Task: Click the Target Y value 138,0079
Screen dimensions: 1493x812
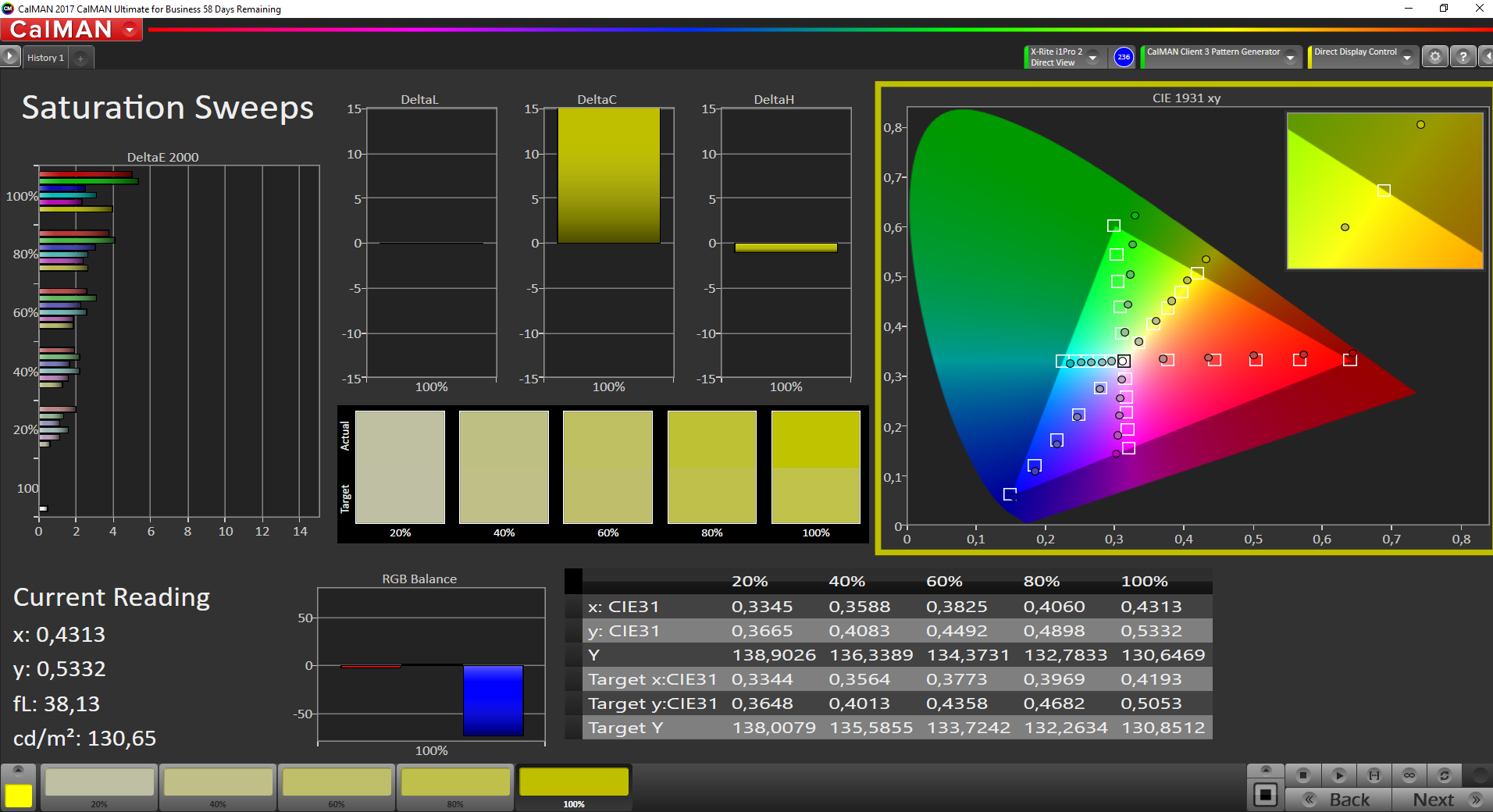Action: tap(774, 728)
